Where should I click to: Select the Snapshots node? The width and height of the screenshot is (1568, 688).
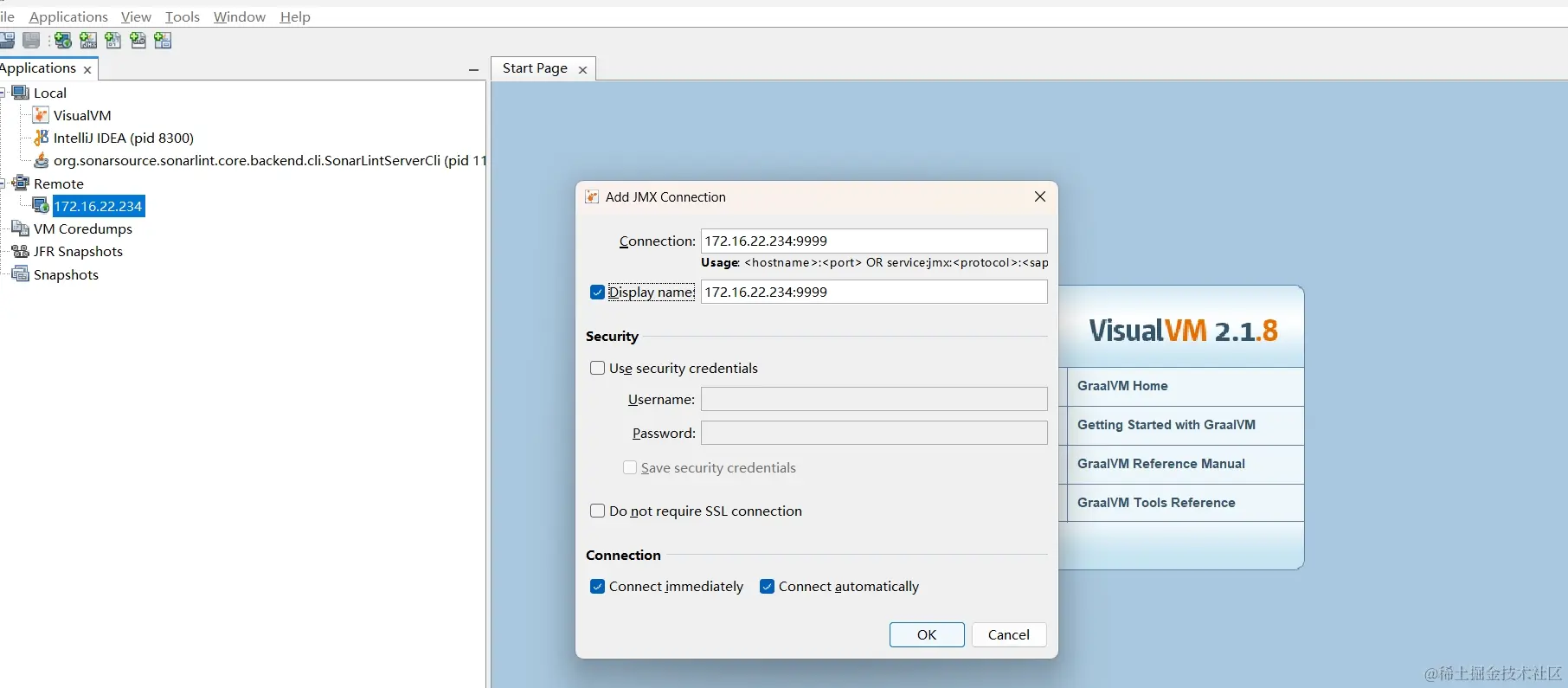[66, 274]
